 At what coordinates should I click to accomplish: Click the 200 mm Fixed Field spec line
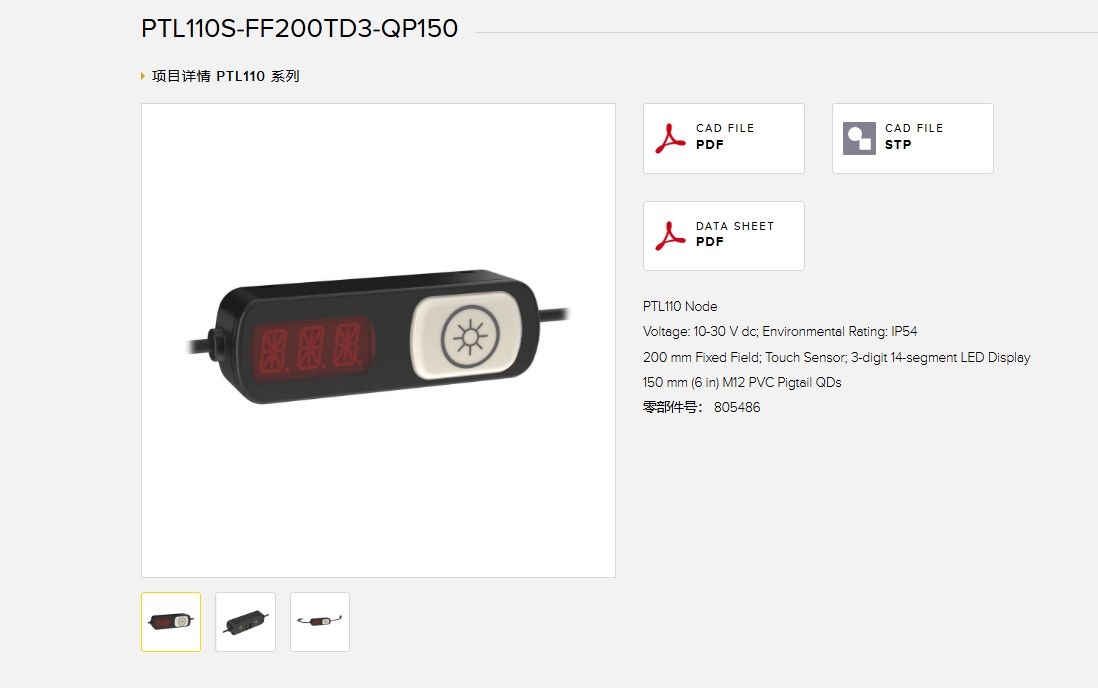pos(837,357)
